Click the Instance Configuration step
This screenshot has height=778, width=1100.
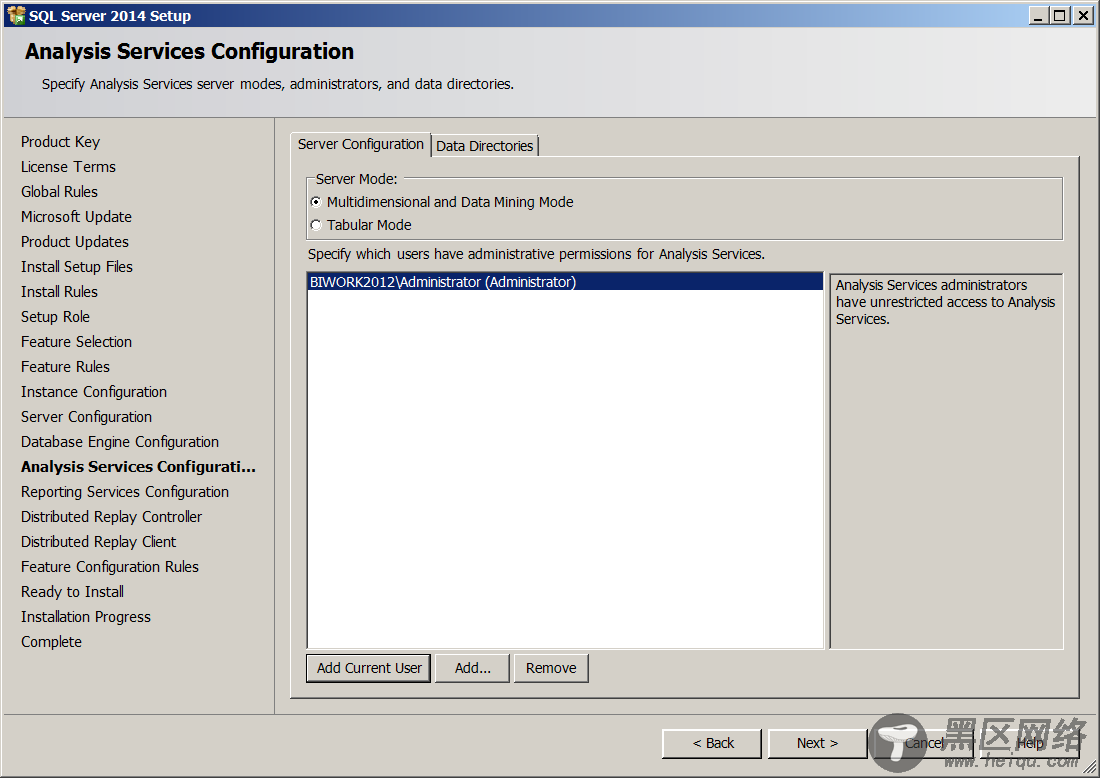point(93,392)
